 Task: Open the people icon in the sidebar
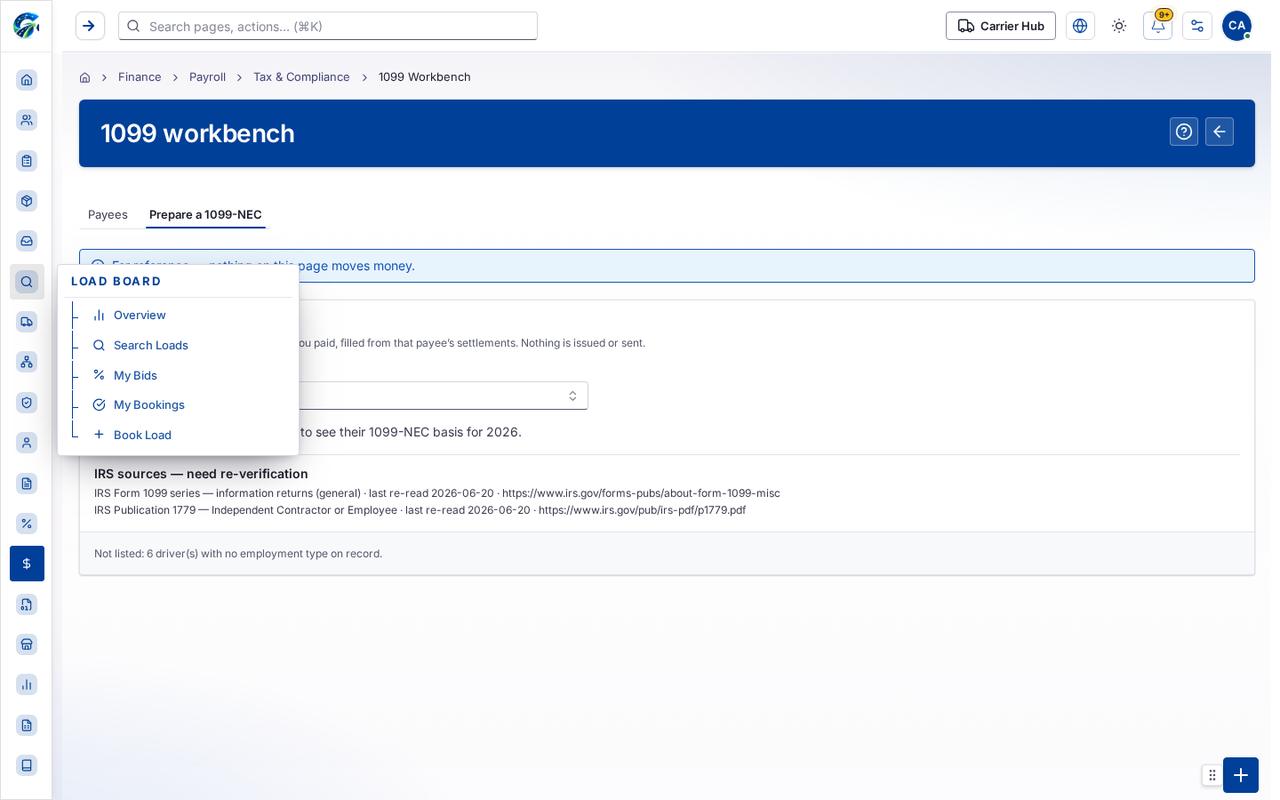pyautogui.click(x=27, y=120)
